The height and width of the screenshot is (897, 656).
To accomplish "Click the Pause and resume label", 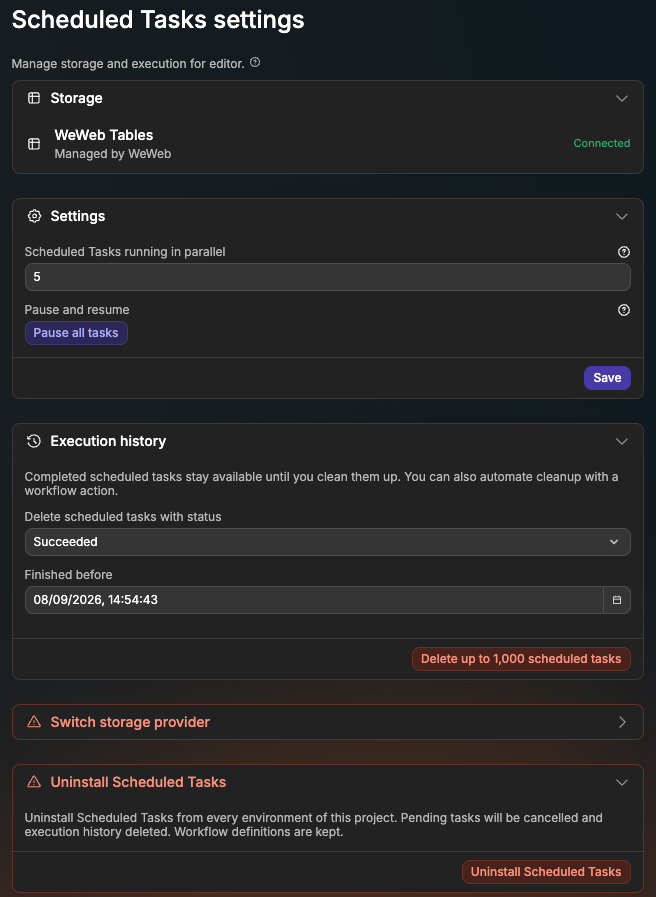I will point(77,310).
